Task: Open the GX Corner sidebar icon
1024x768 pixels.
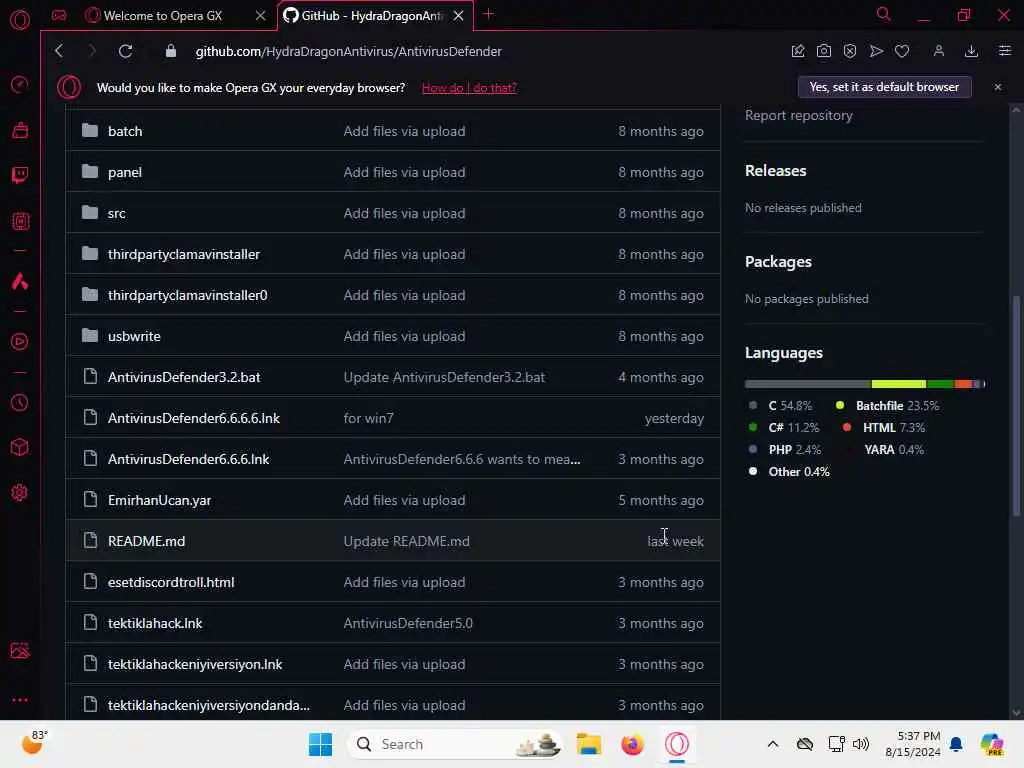Action: coord(59,15)
